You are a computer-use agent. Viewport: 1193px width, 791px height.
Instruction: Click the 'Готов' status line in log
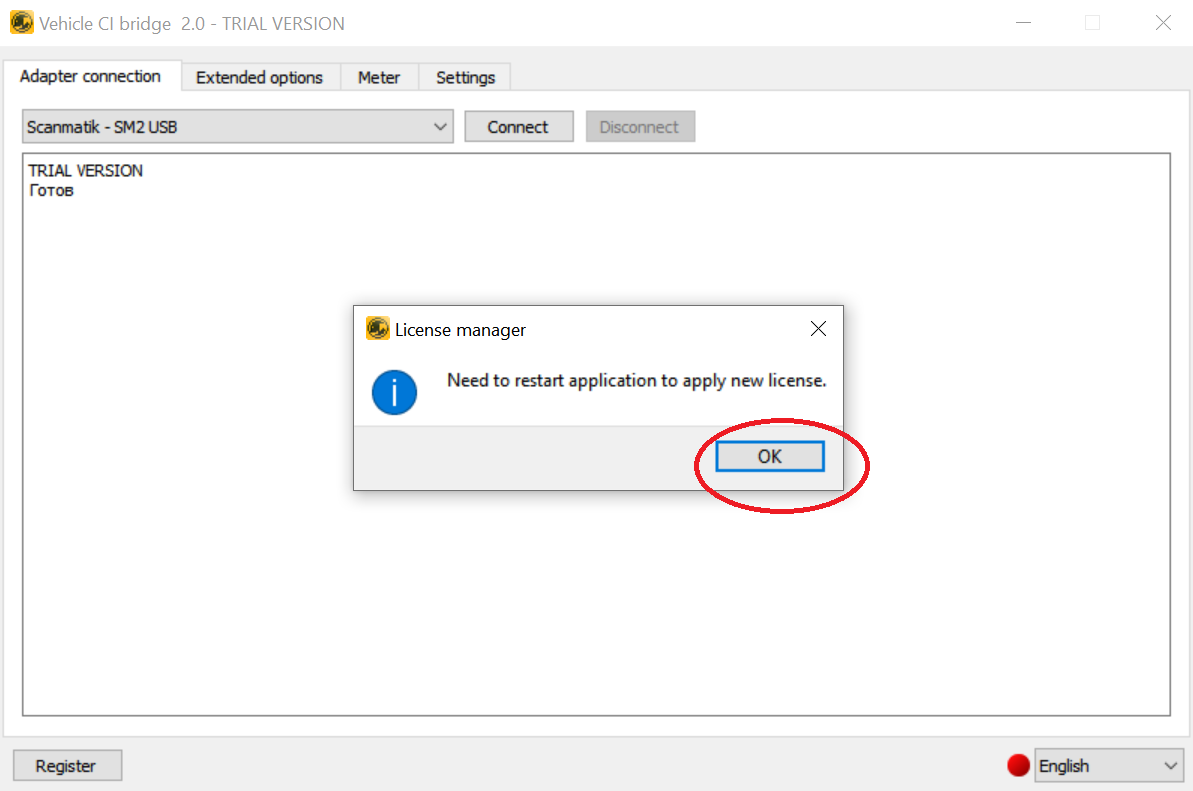[x=52, y=191]
